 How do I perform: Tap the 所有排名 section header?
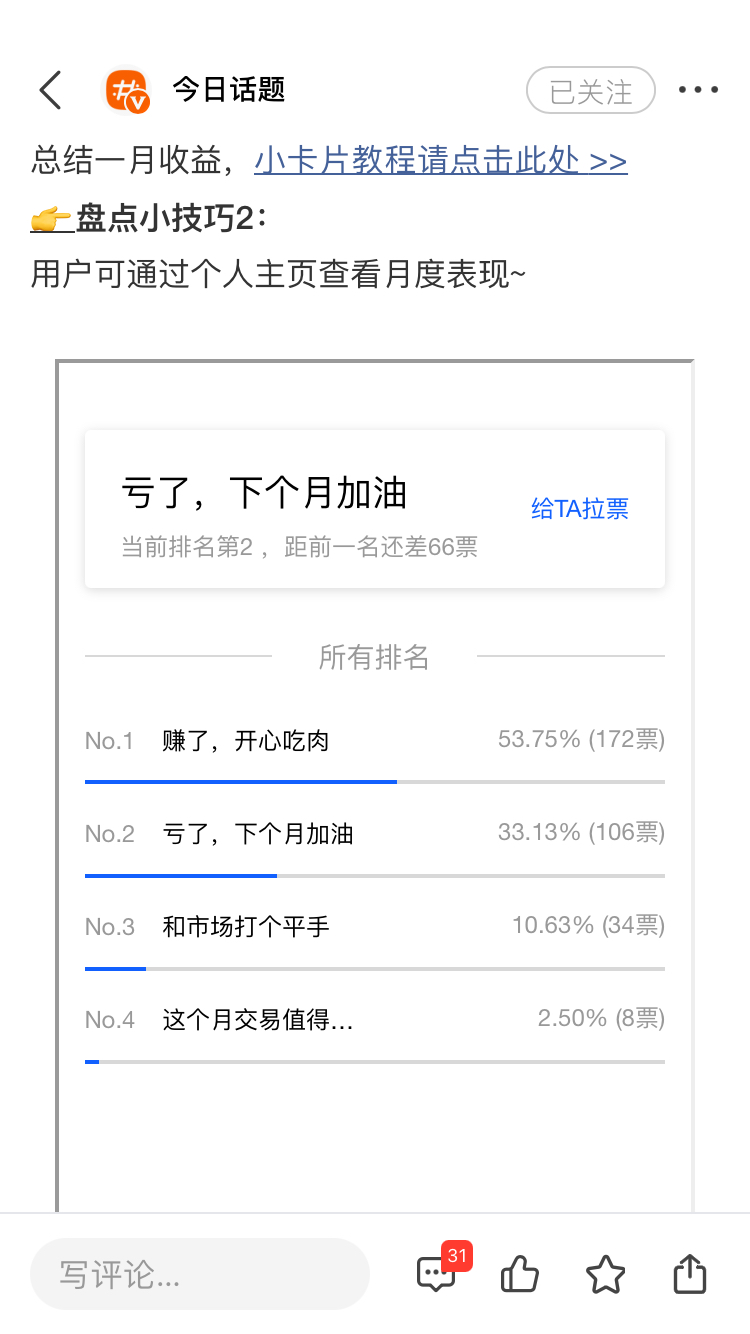click(x=374, y=657)
